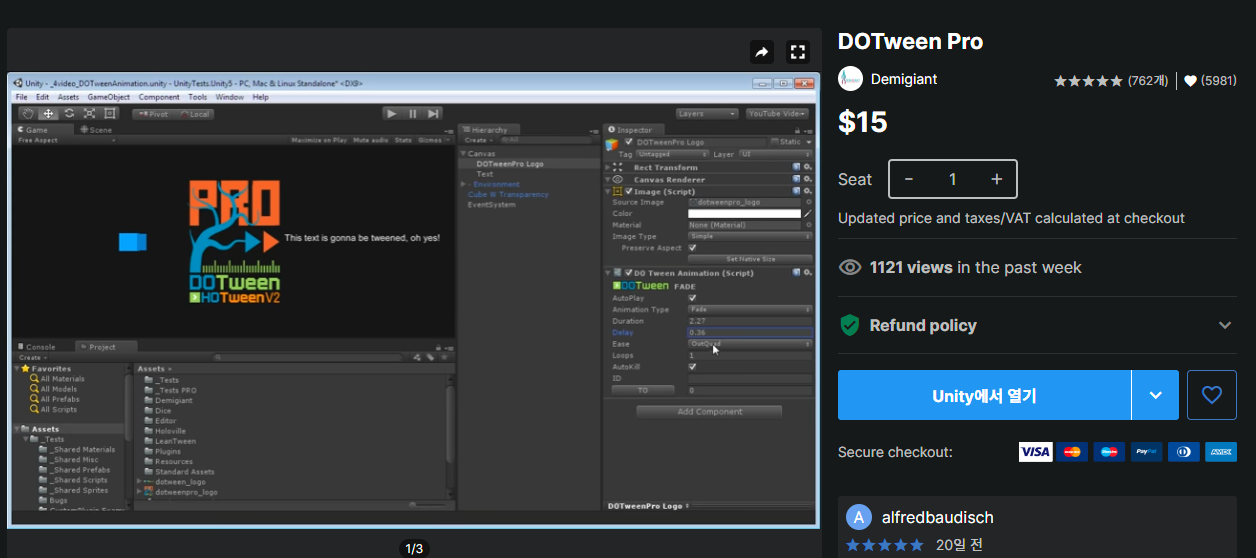Toggle the Local button in the Unity toolbar
The image size is (1256, 558).
pos(194,114)
